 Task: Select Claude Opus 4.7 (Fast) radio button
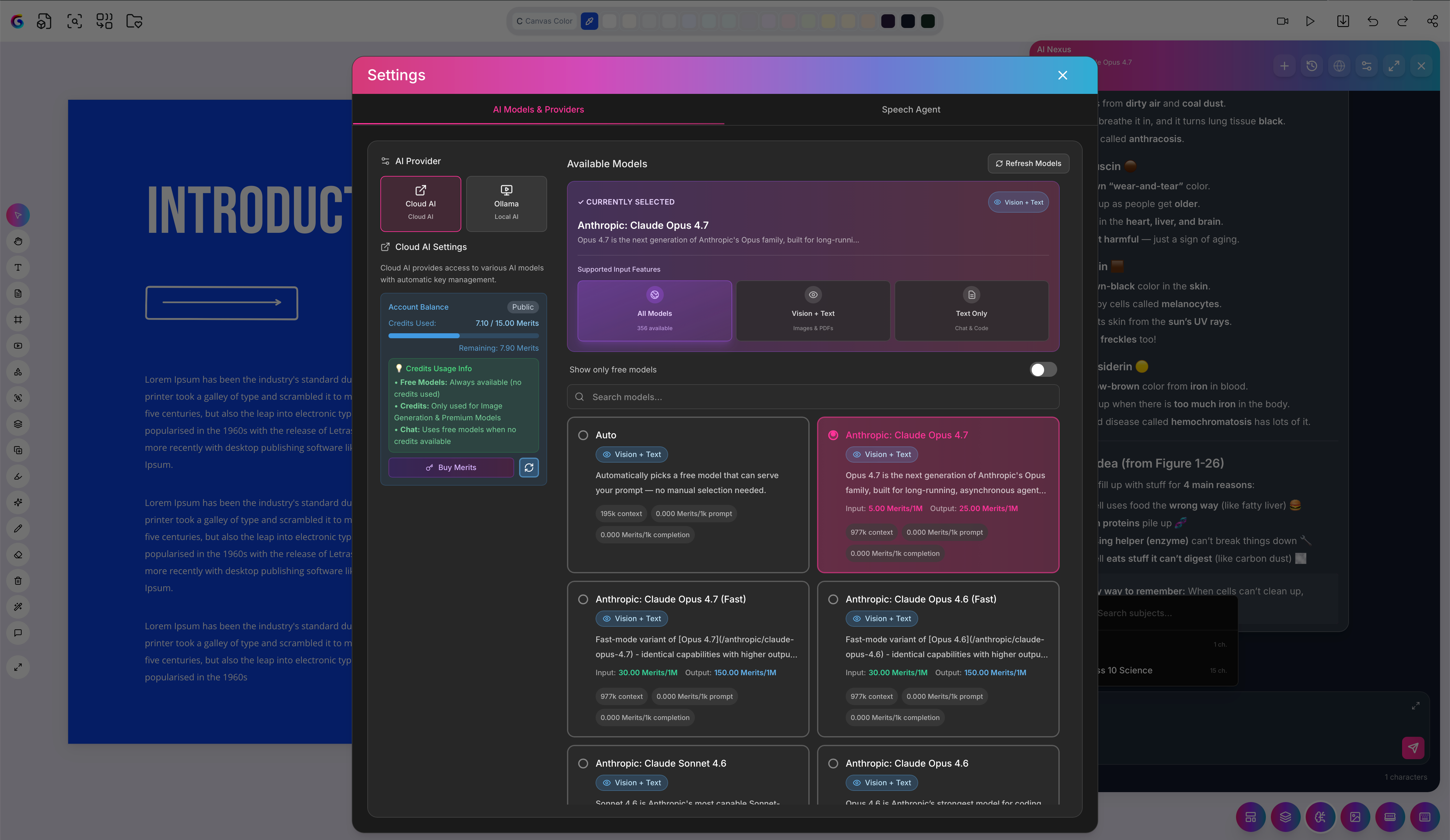(583, 600)
